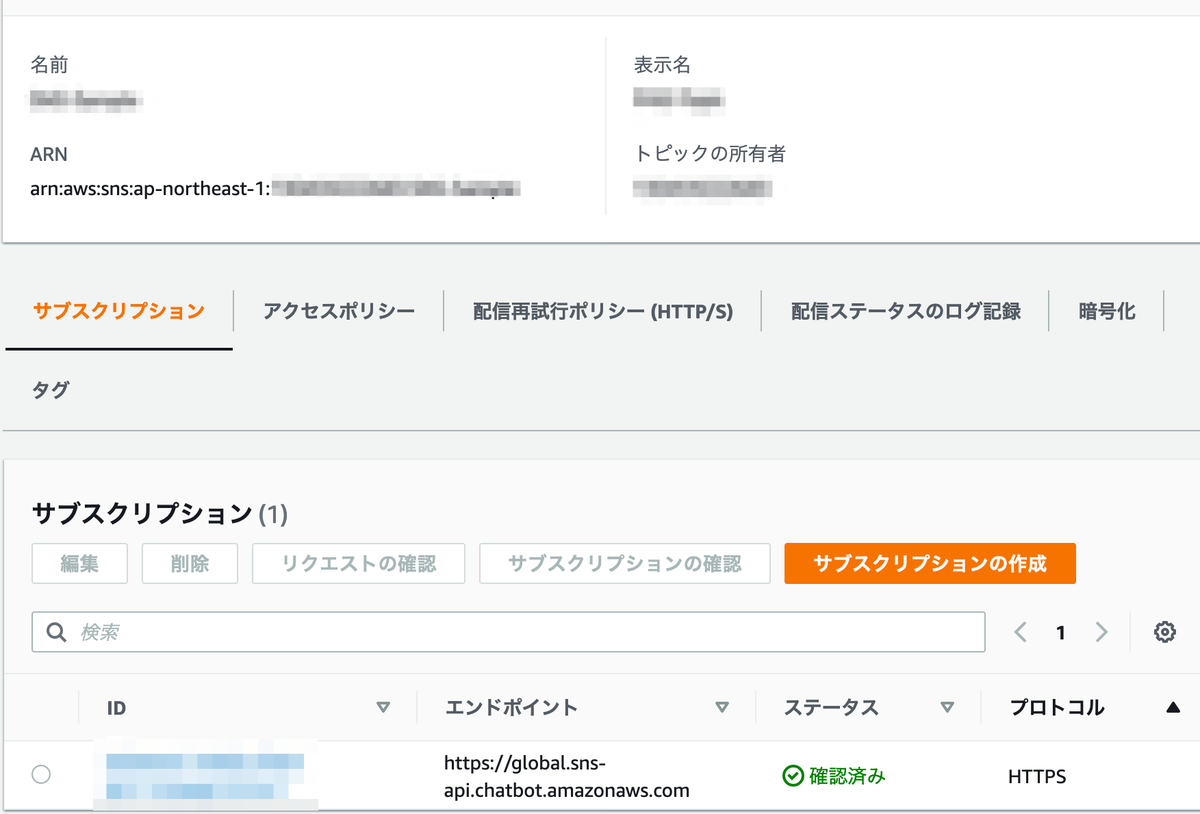Click the ID column header
The image size is (1200, 814).
(117, 708)
